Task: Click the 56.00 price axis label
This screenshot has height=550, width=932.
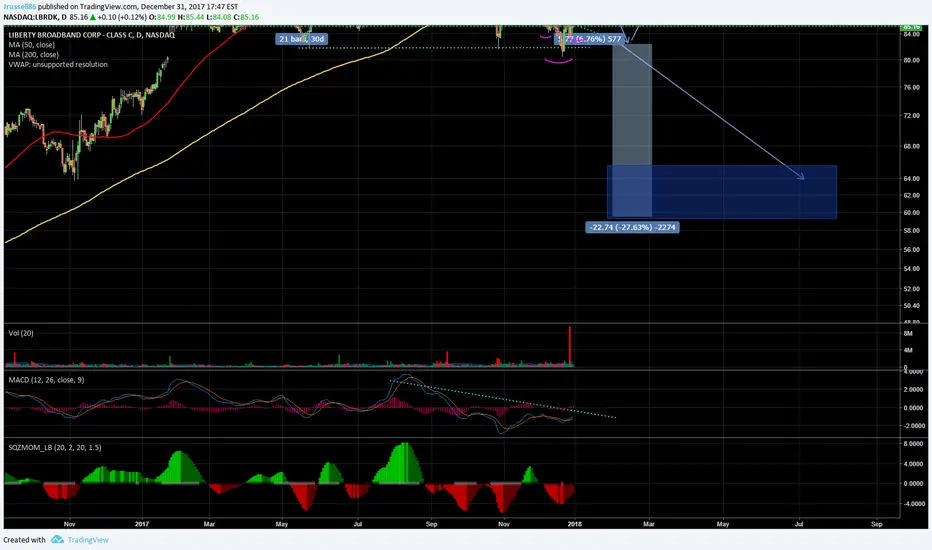Action: [x=911, y=250]
